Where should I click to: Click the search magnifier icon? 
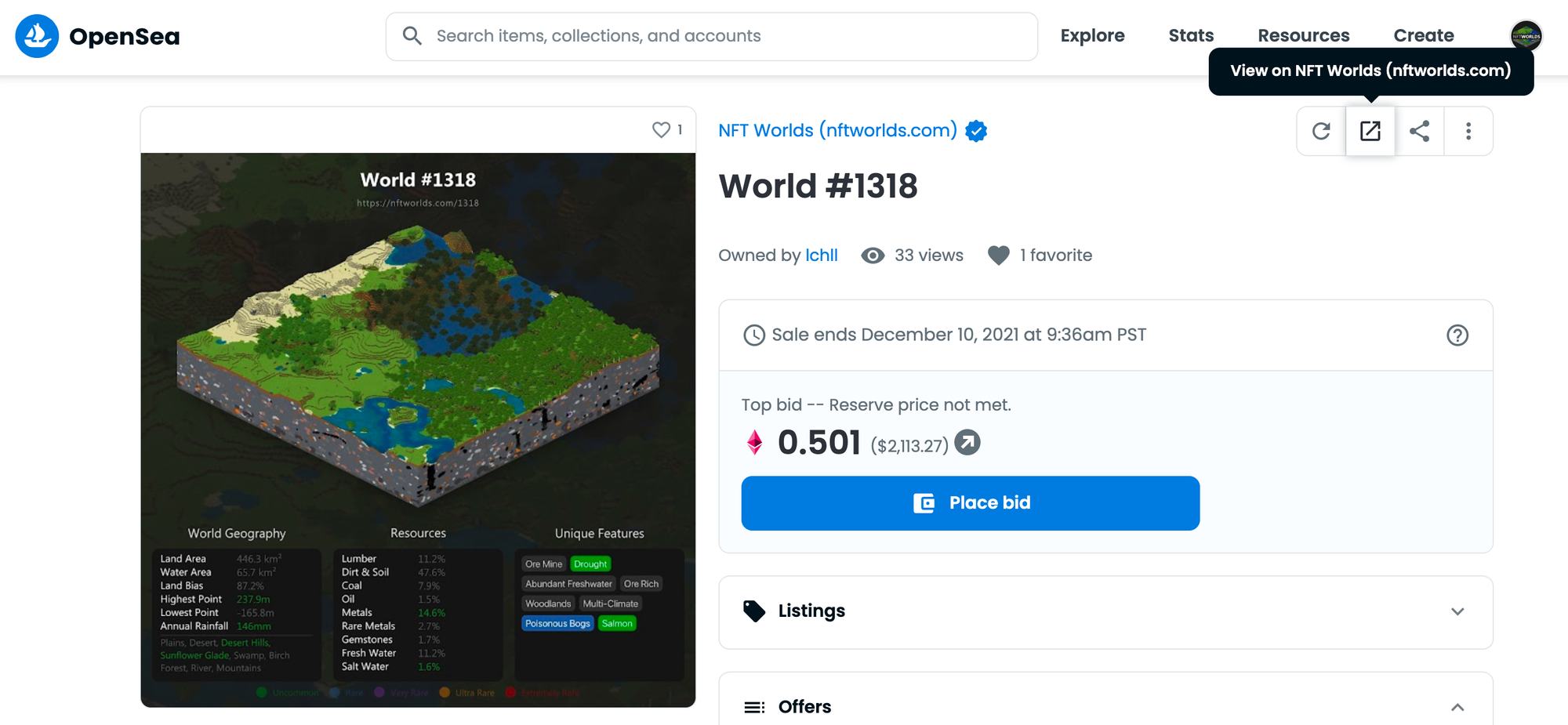[412, 36]
